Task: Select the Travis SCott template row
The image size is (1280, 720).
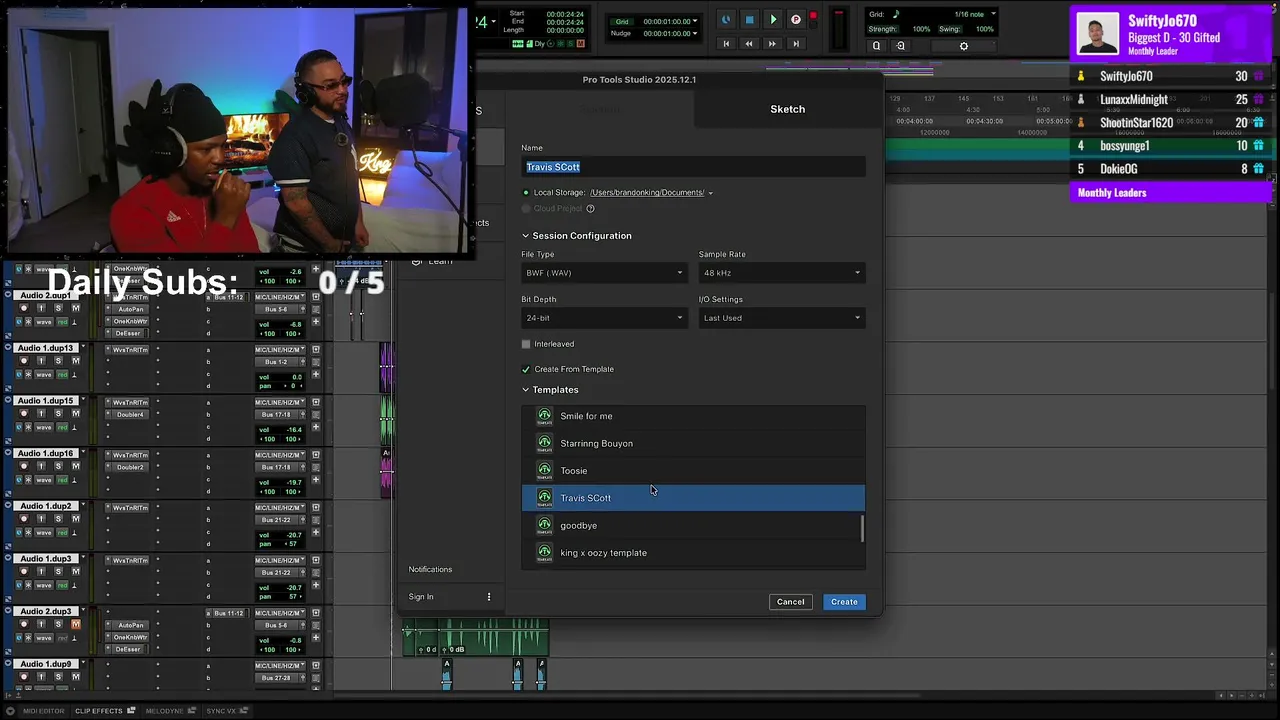Action: pyautogui.click(x=692, y=498)
